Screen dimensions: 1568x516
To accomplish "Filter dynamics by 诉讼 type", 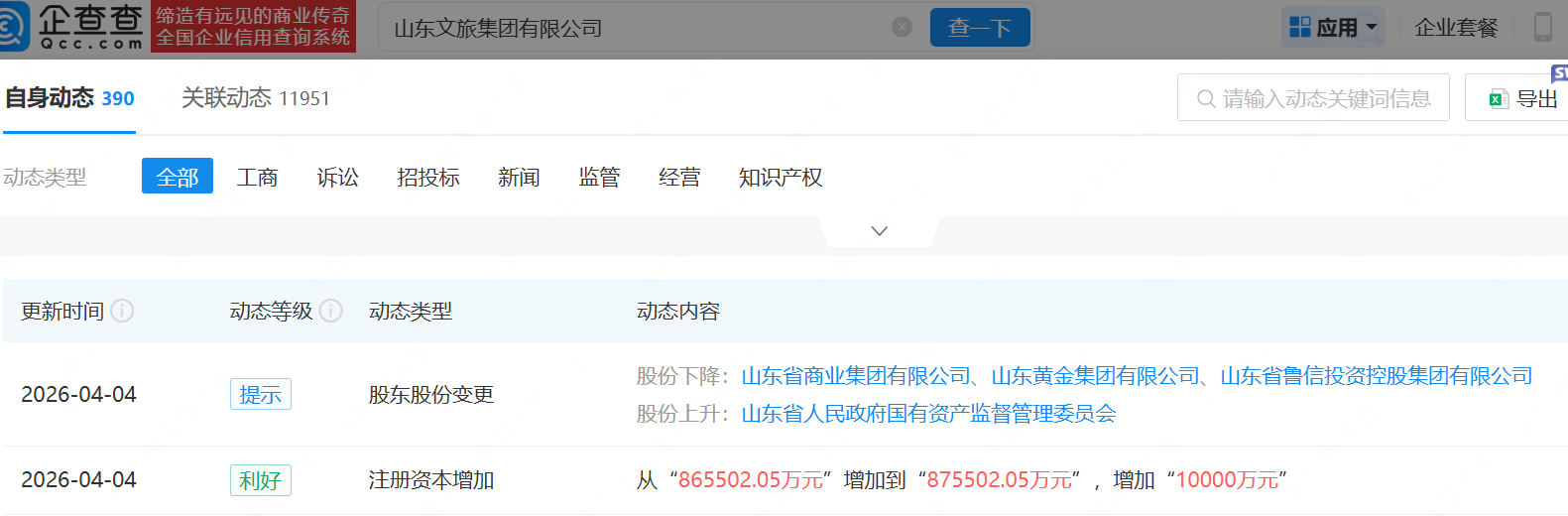I will pyautogui.click(x=338, y=177).
